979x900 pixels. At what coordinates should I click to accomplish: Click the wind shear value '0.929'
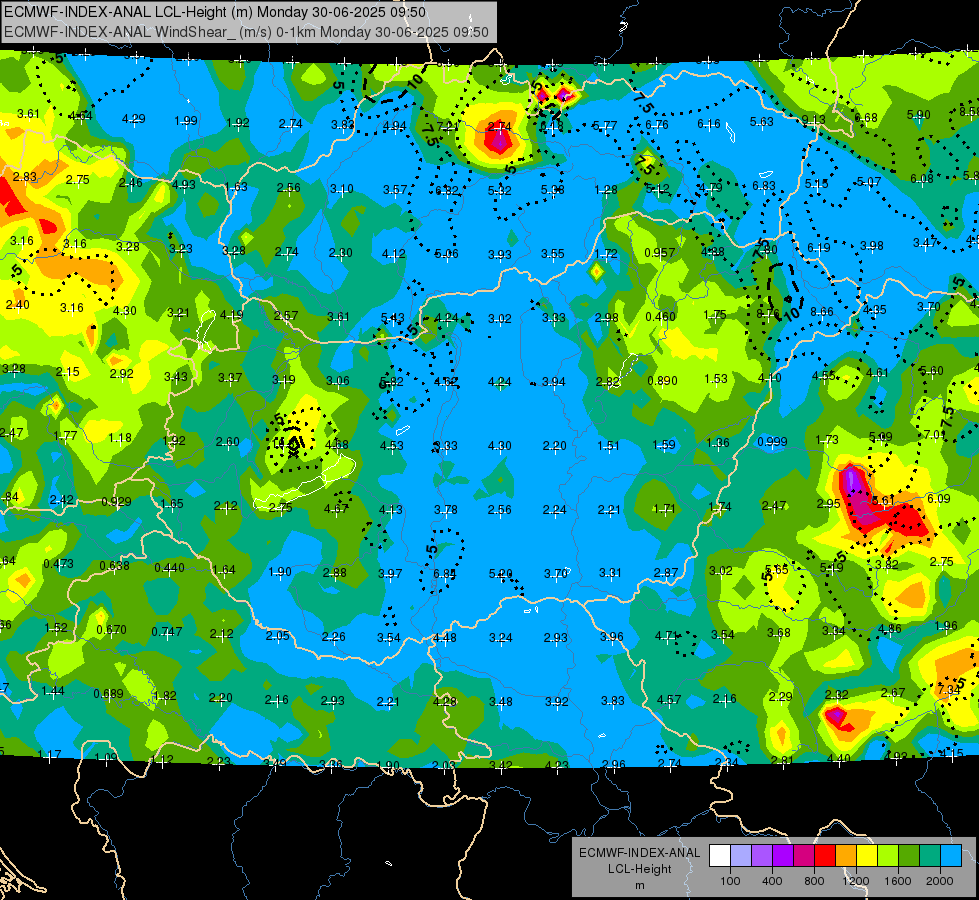pyautogui.click(x=116, y=502)
